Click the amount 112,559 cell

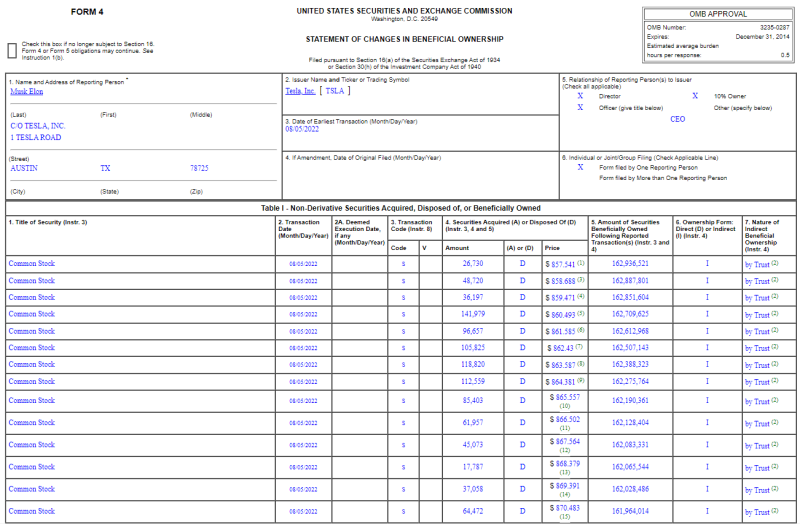(472, 381)
